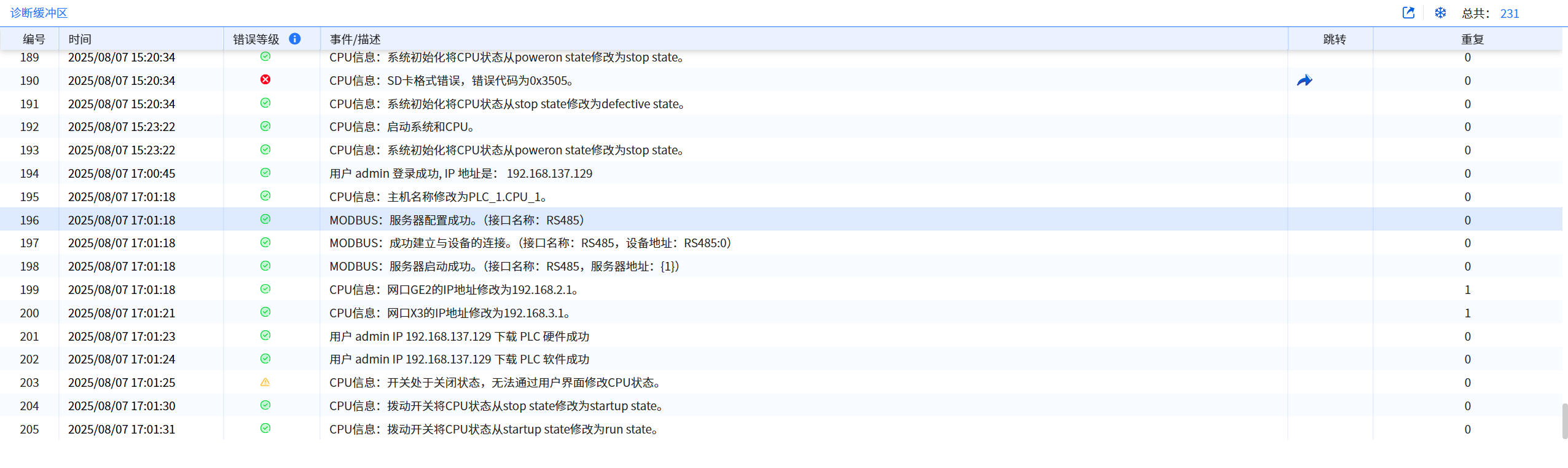
Task: Click the 重复 column header
Action: [1472, 39]
